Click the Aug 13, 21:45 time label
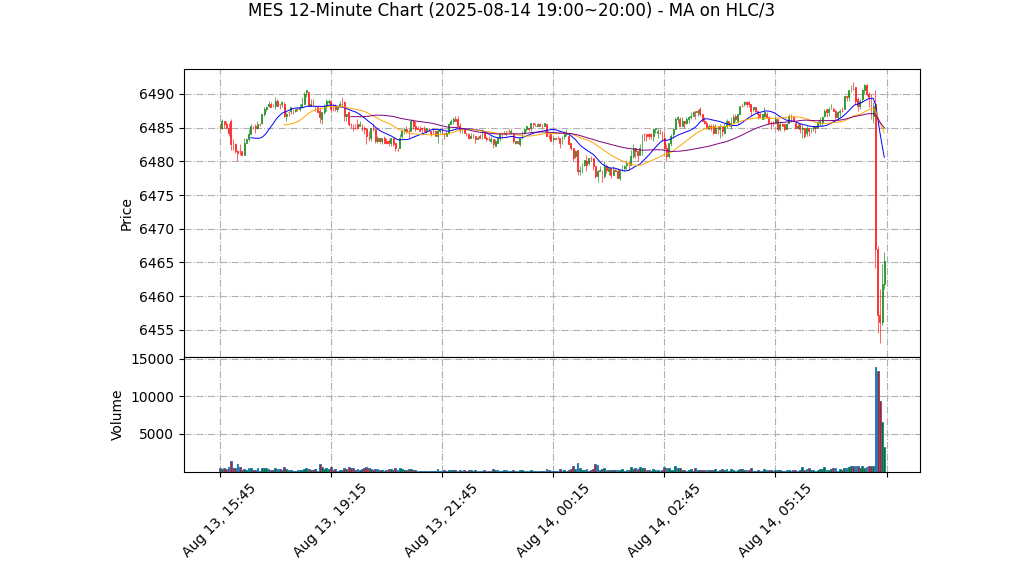The height and width of the screenshot is (575, 1022). point(441,520)
